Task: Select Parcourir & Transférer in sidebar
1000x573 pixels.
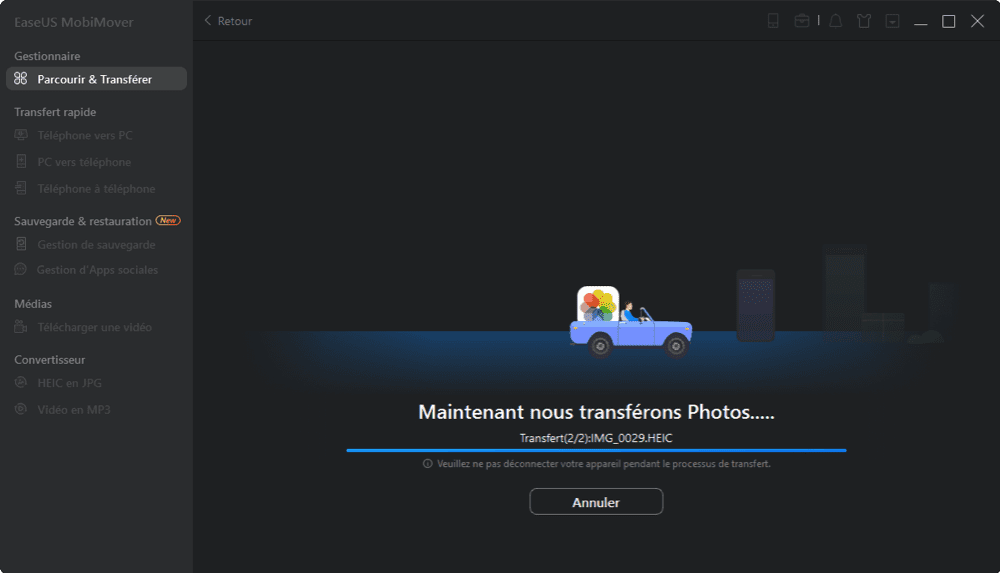Action: click(95, 79)
